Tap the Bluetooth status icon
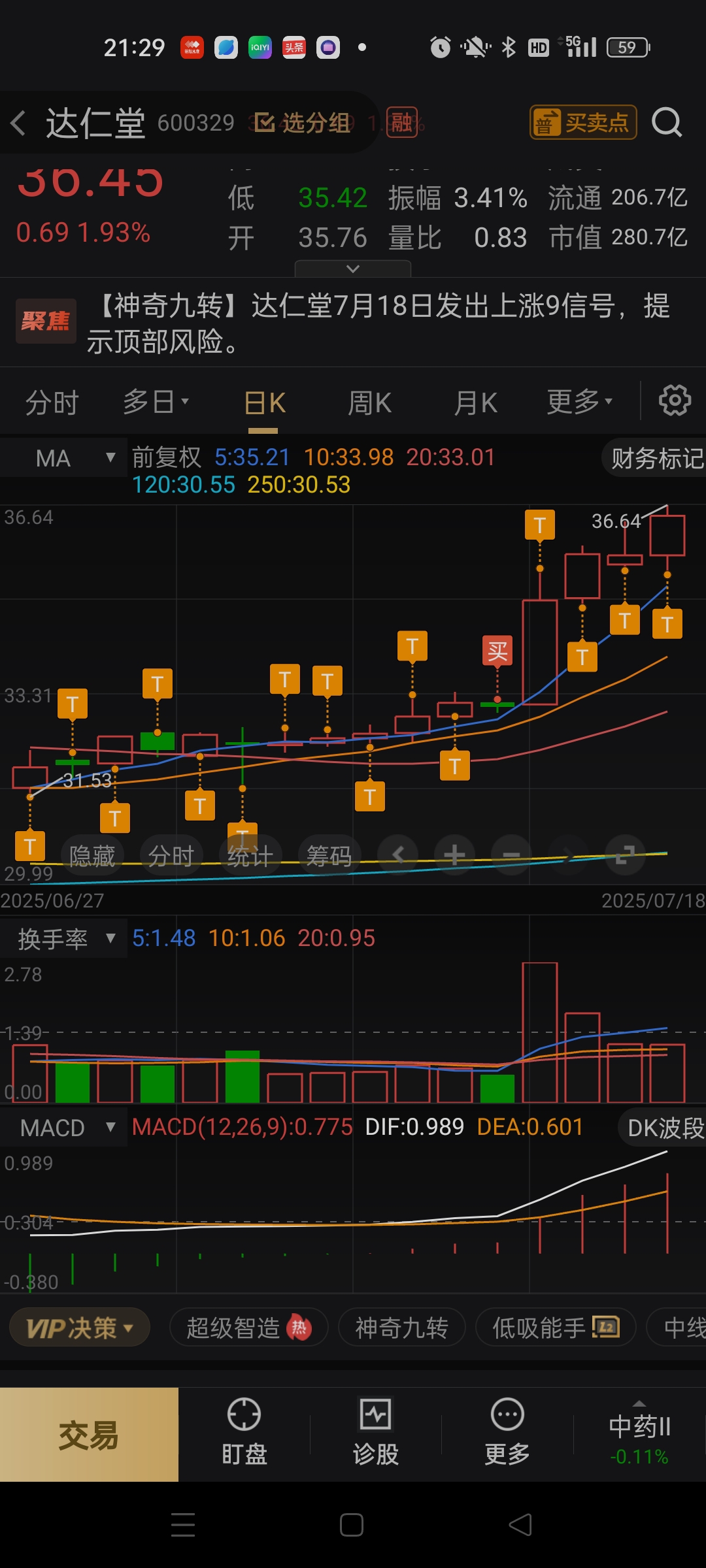This screenshot has width=706, height=1568. tap(509, 47)
